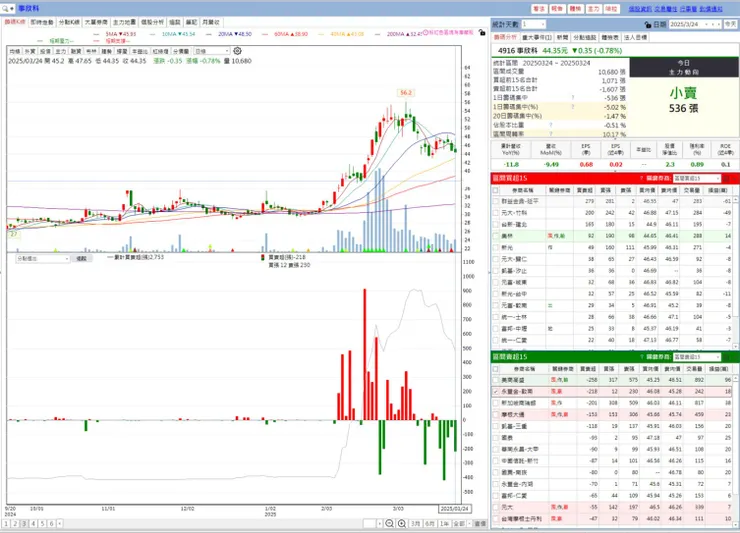The image size is (740, 533).
Task: Zoom out the chart with the minus magnifier
Action: [389, 523]
